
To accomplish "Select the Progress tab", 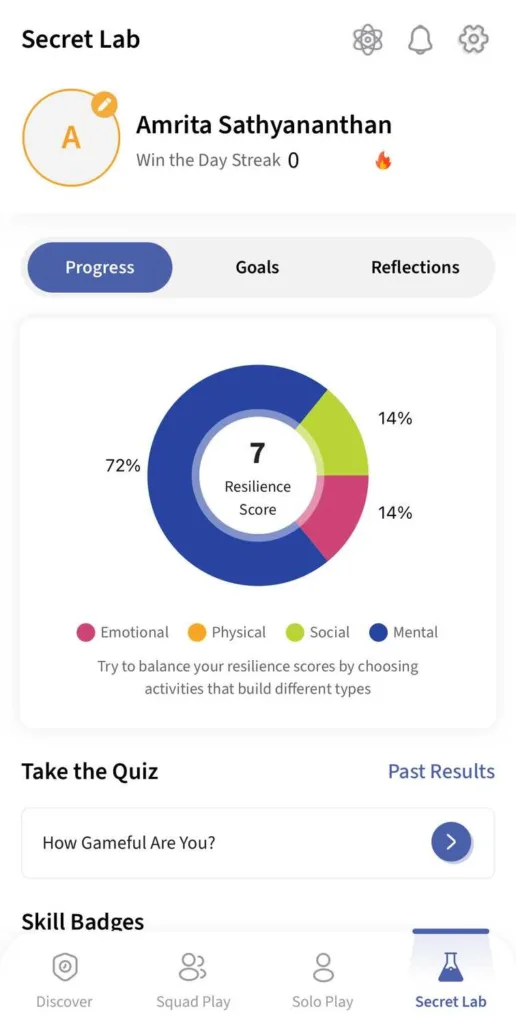I will [x=99, y=267].
